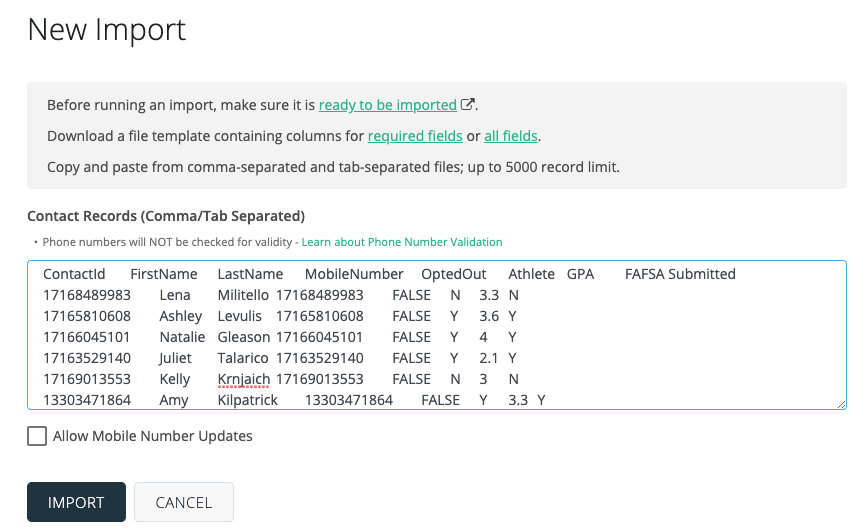The image size is (865, 529).
Task: Click the "Allow Mobile Number Updates" label text
Action: click(x=152, y=436)
